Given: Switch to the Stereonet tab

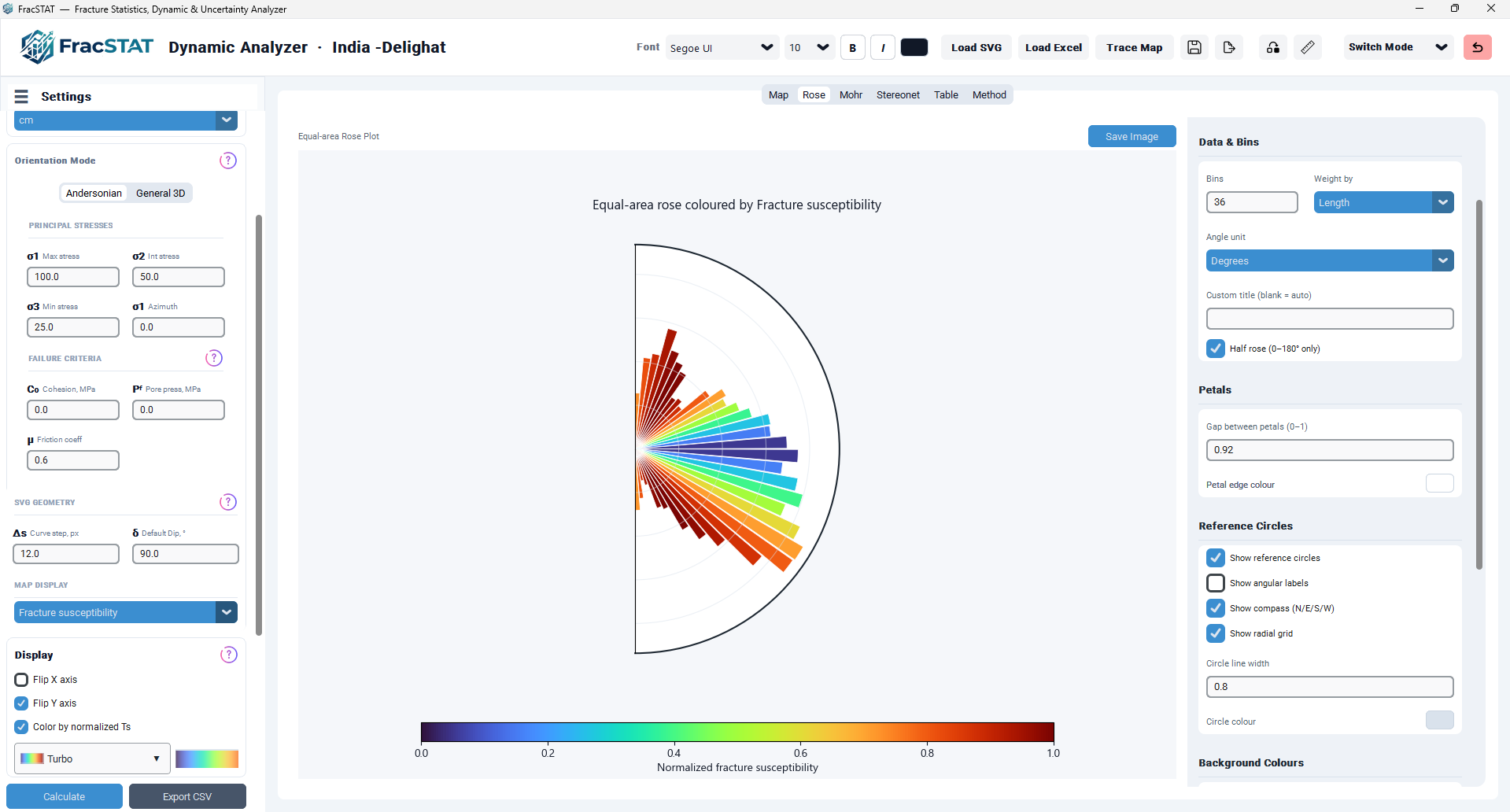Looking at the screenshot, I should point(898,95).
